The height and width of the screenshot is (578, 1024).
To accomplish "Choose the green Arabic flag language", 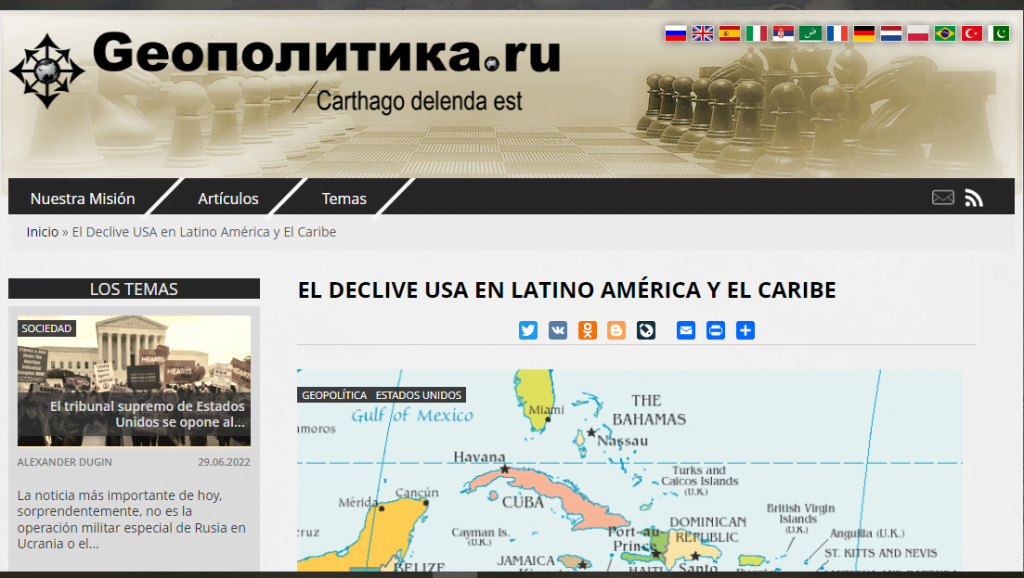I will click(x=810, y=33).
